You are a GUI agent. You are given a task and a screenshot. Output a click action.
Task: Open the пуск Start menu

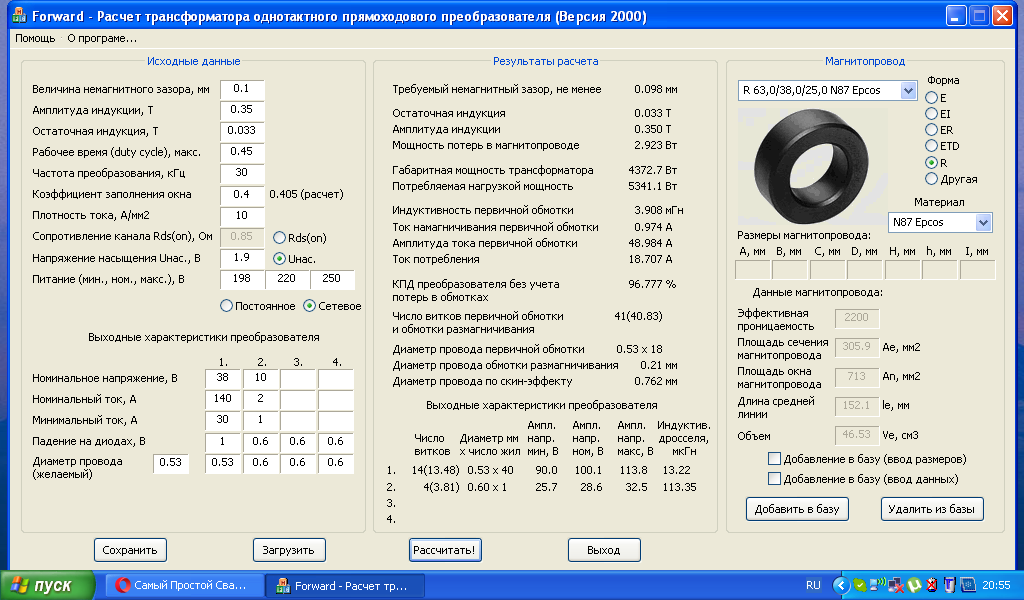47,586
